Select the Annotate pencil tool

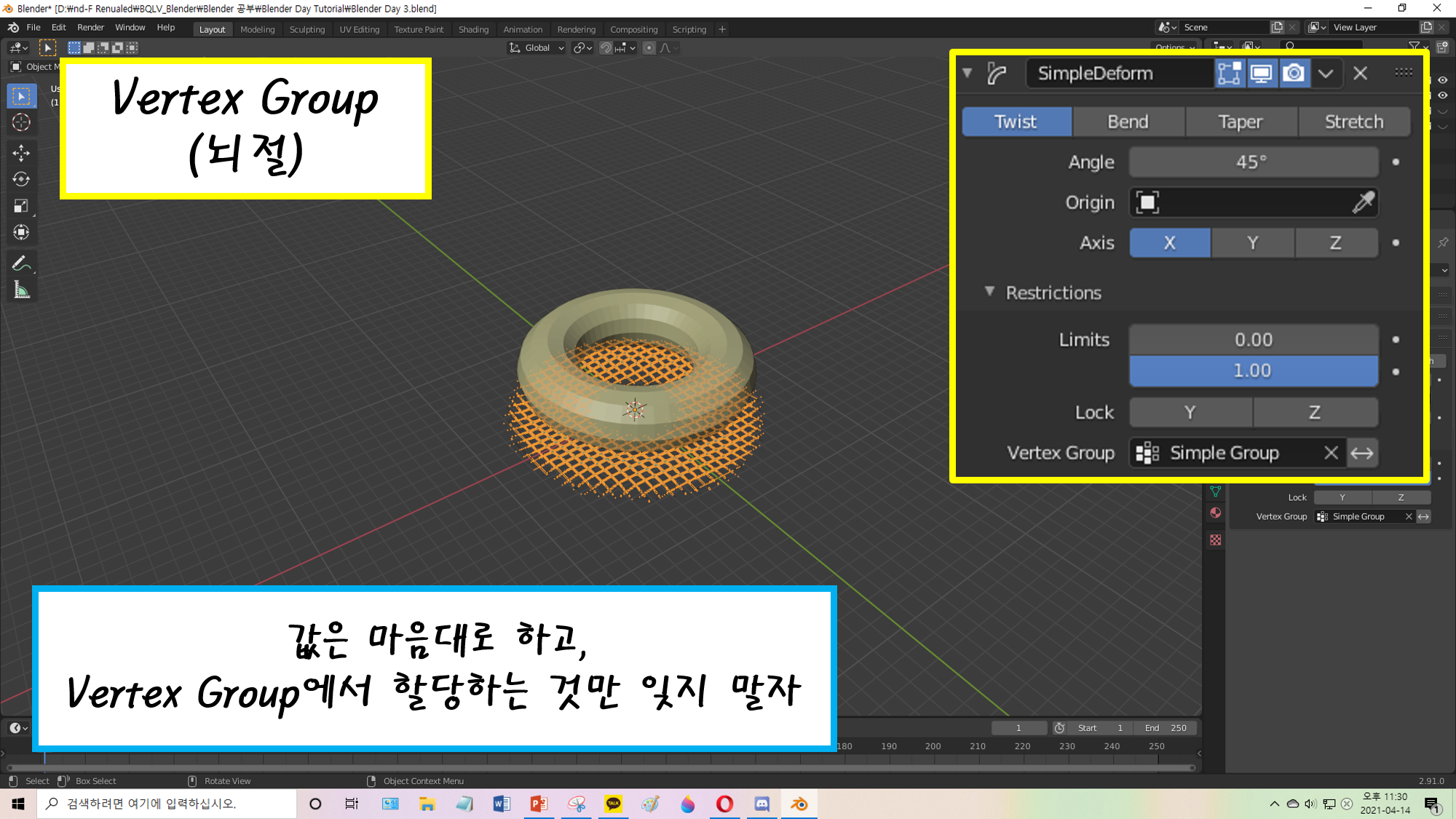pos(21,264)
